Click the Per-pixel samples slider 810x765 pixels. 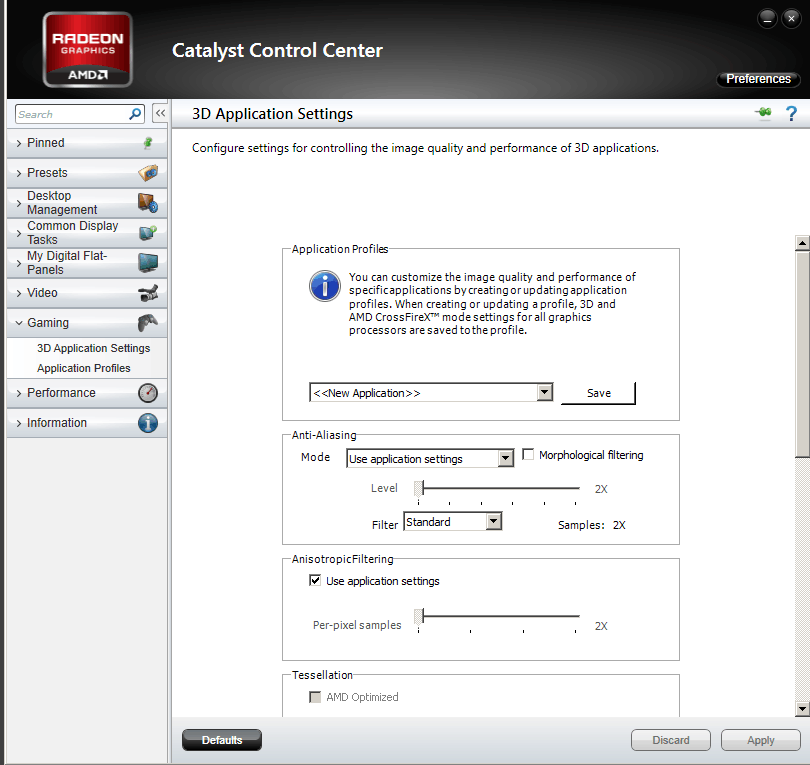(x=497, y=617)
